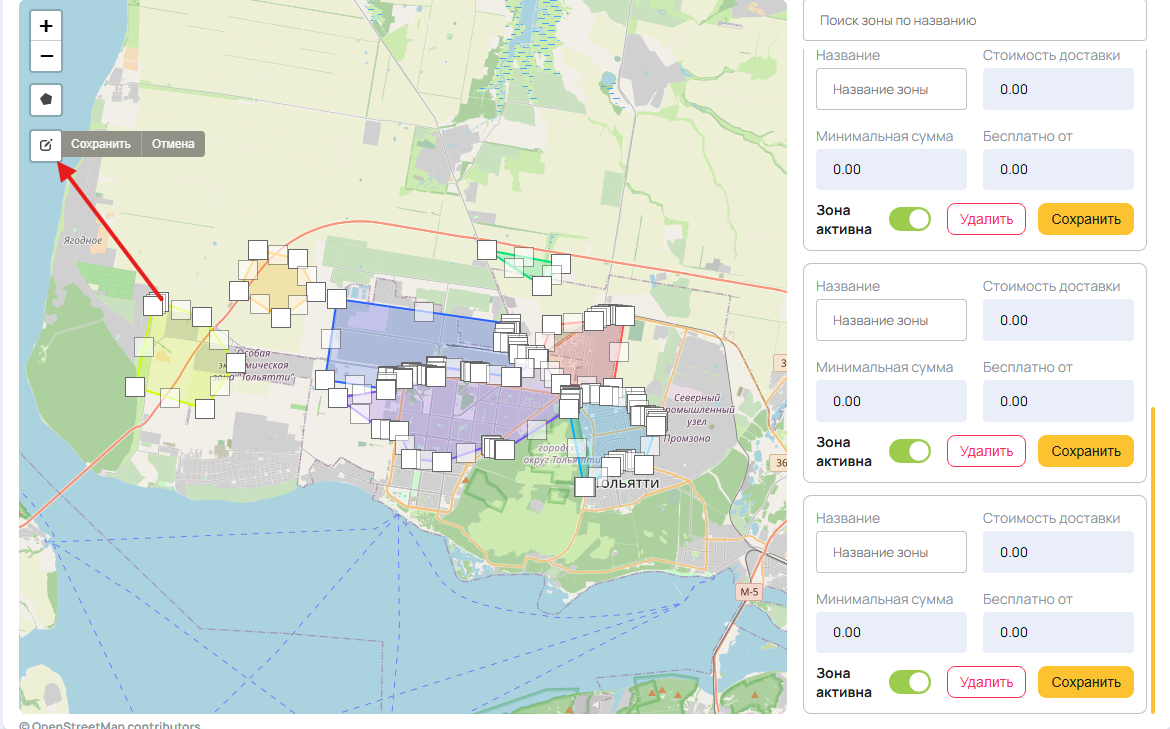Click the M-5 road marker on the map
This screenshot has width=1170, height=729.
(x=749, y=592)
